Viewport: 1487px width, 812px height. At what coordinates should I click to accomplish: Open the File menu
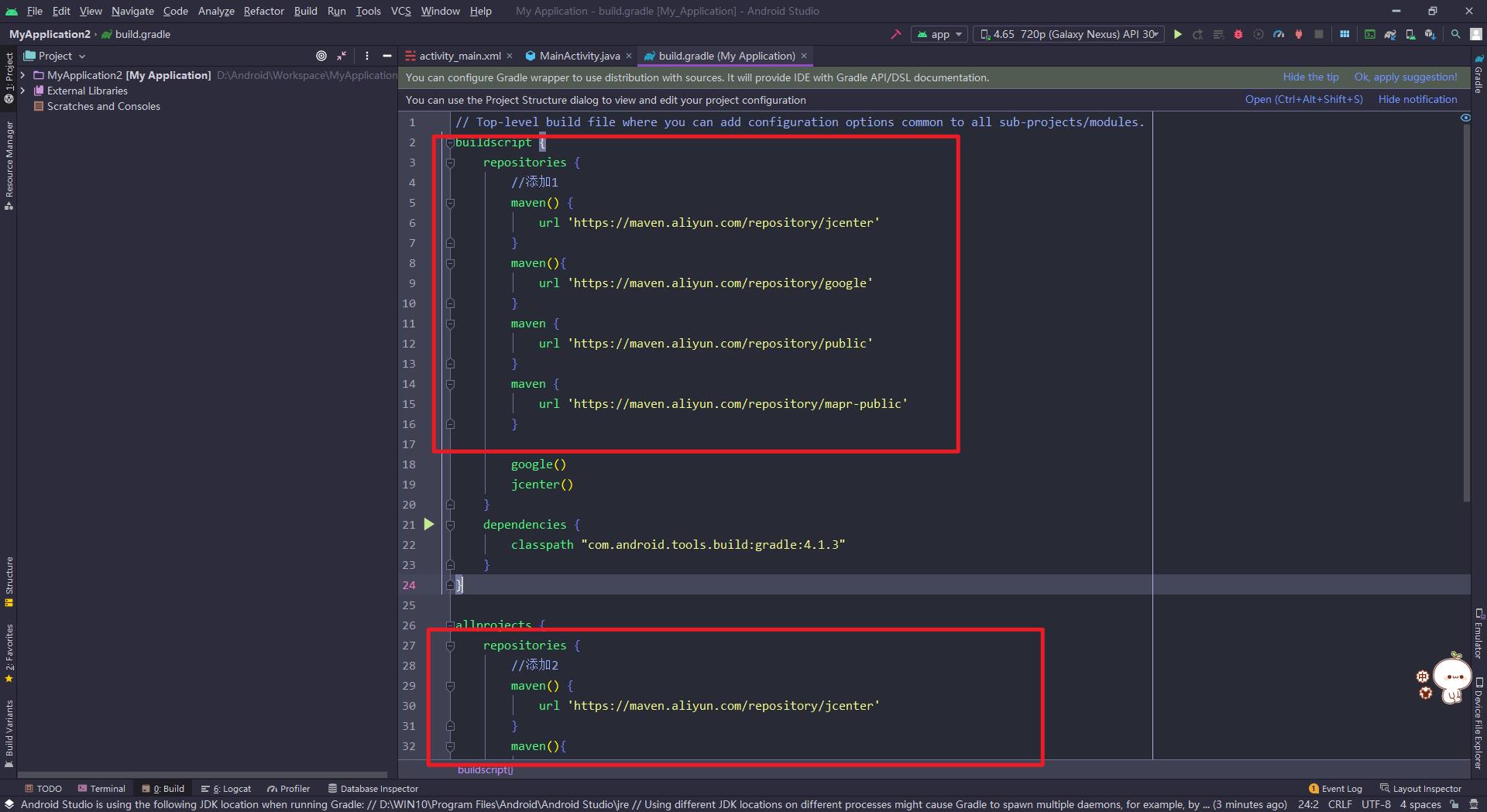coord(34,11)
